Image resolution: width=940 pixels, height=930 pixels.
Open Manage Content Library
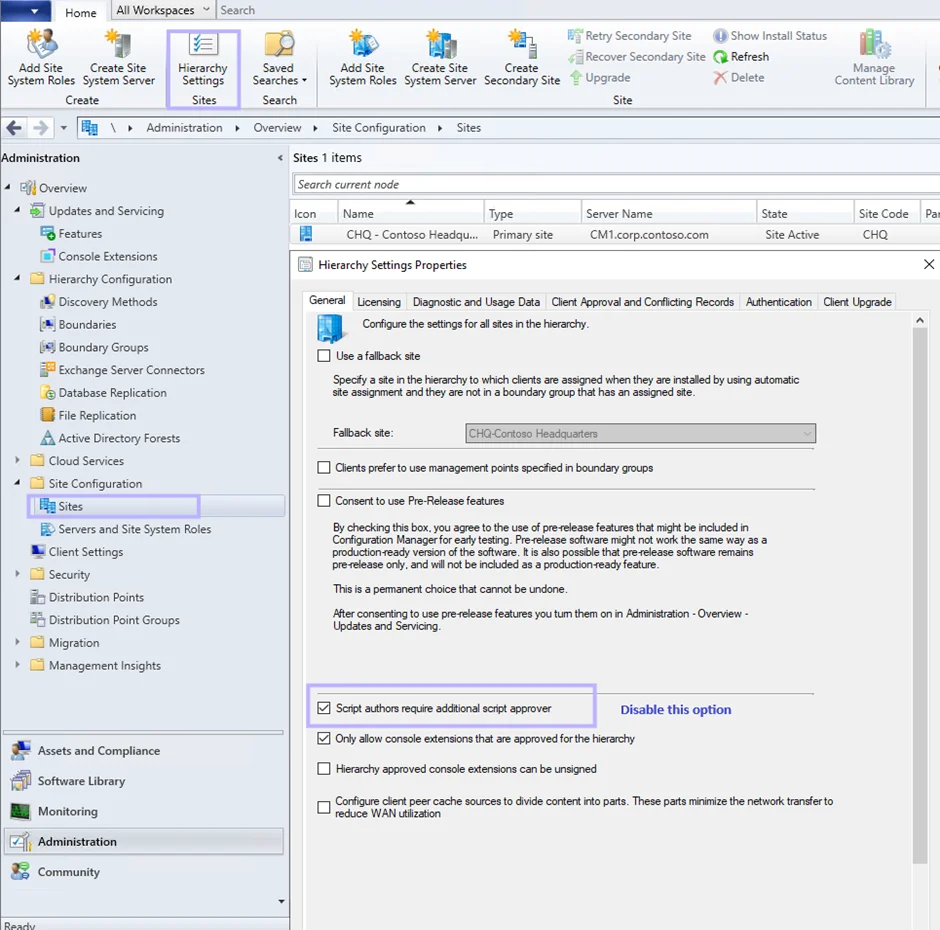(874, 59)
